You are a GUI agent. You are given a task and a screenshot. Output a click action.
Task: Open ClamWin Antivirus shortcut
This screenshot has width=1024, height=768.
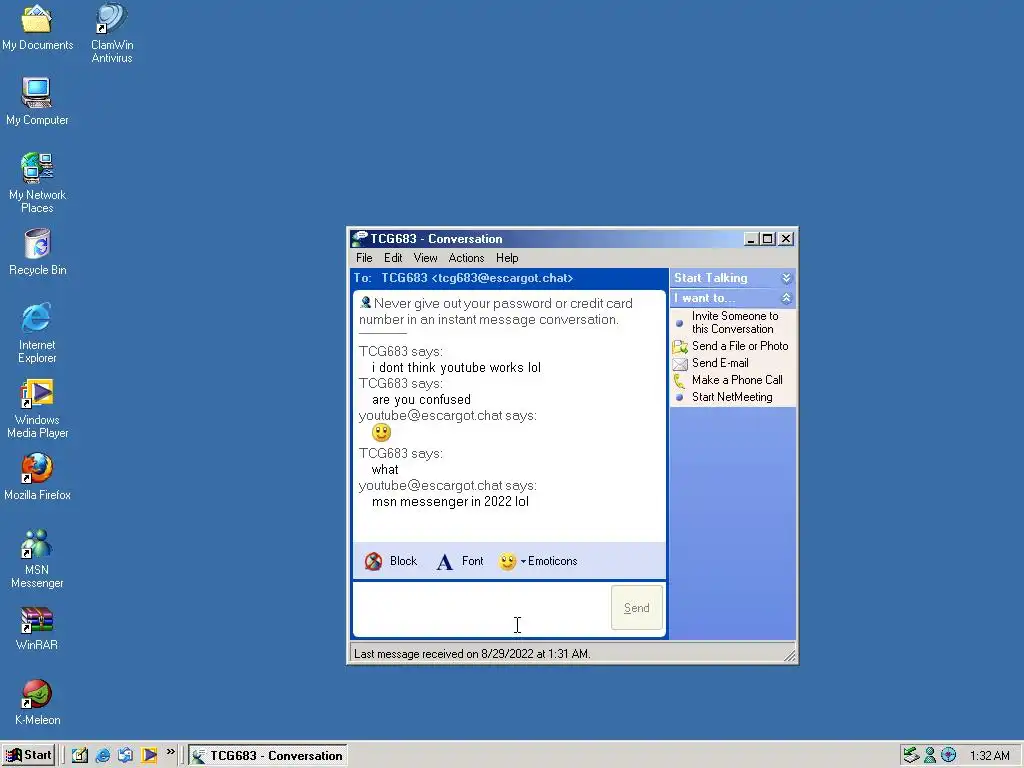point(112,33)
